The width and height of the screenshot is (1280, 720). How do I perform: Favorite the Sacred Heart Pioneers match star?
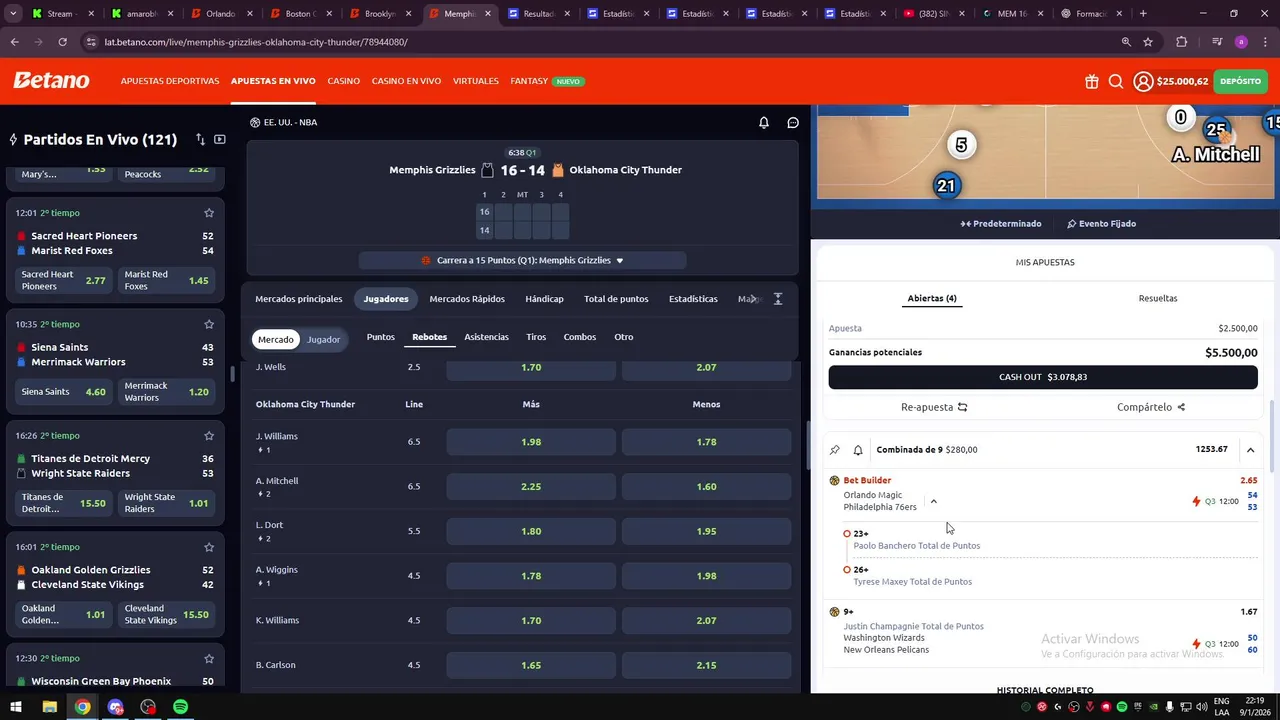(x=209, y=213)
